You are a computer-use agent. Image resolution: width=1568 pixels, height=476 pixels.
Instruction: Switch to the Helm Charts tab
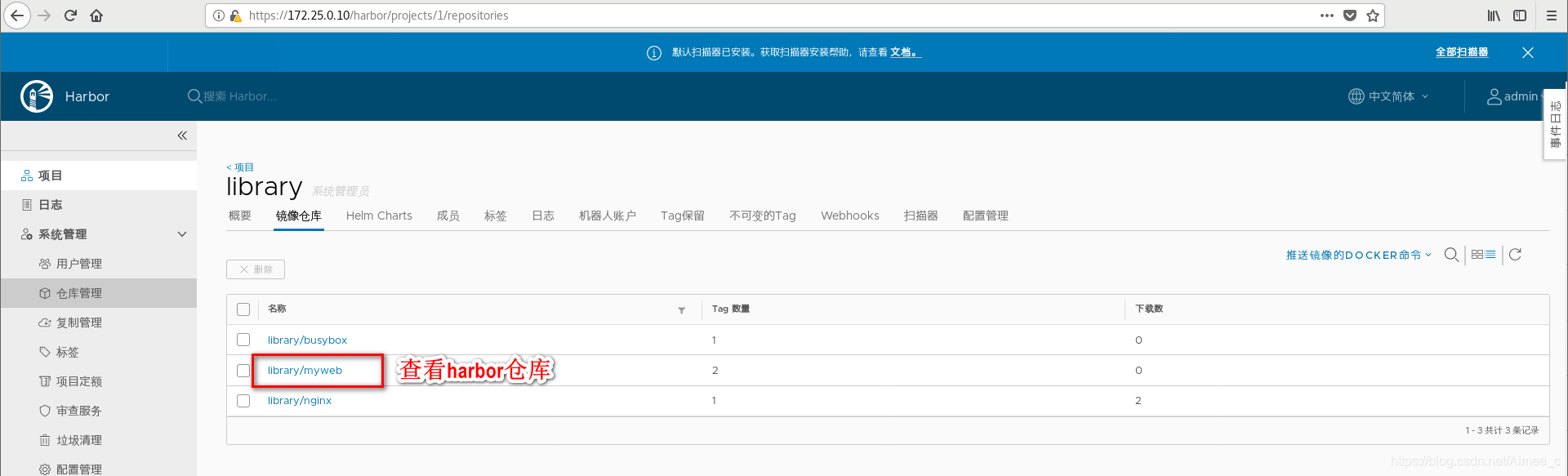[379, 216]
